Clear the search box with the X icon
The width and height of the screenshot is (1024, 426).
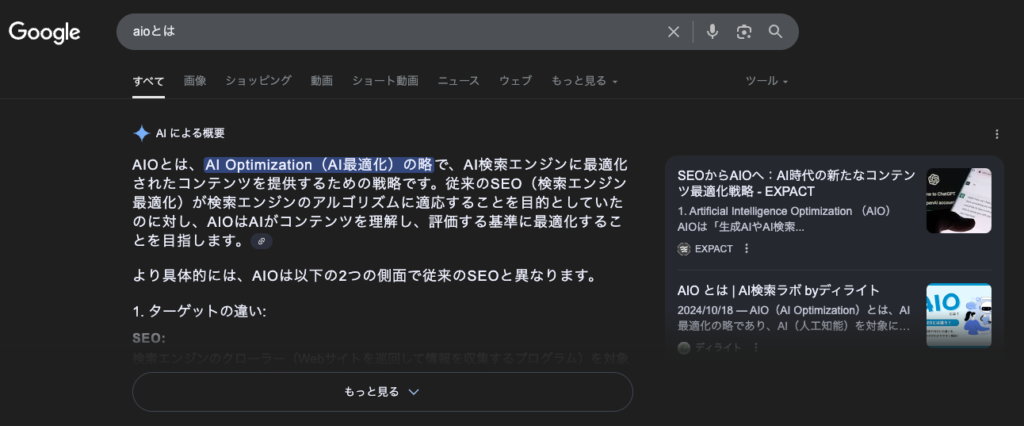click(x=673, y=31)
